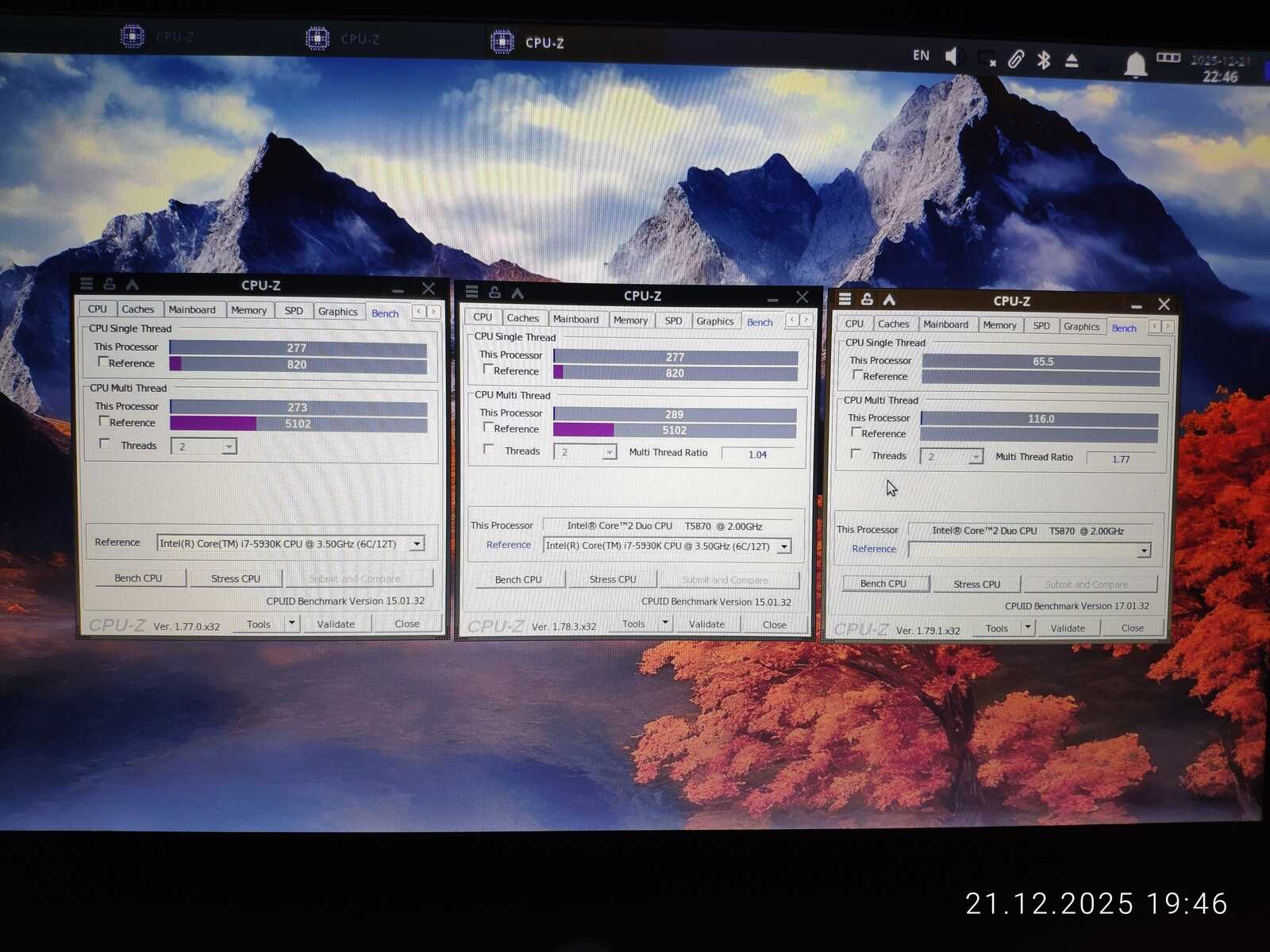The height and width of the screenshot is (952, 1270).
Task: Tick Single Thread Reference checkbox in CPU-Z 1.77
Action: tap(103, 362)
